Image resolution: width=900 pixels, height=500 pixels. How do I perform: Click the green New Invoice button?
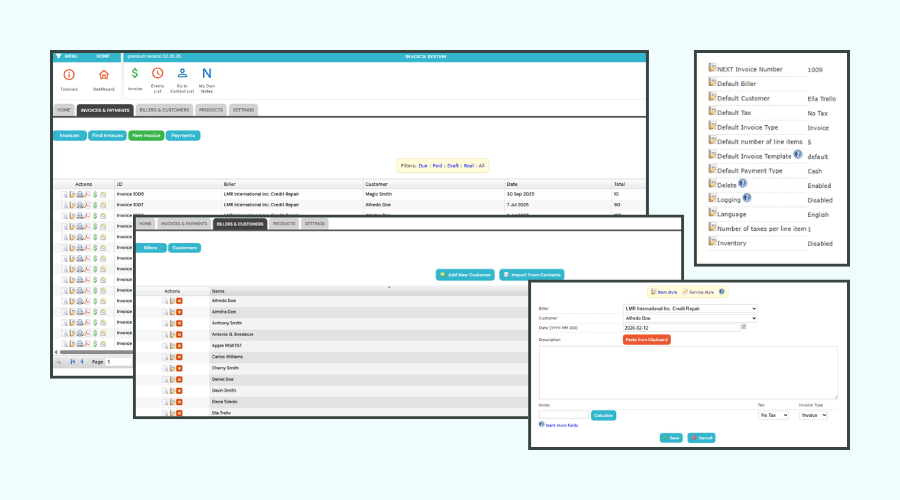pyautogui.click(x=146, y=135)
